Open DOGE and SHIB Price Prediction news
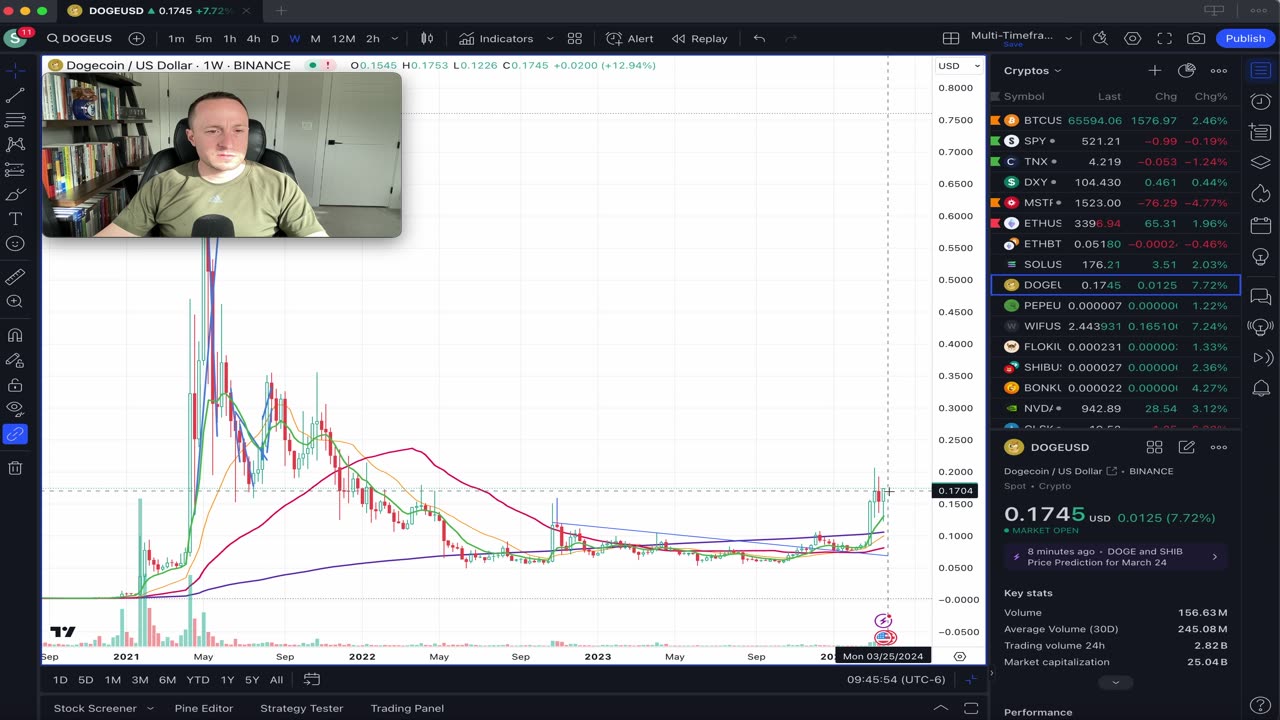 (1115, 557)
